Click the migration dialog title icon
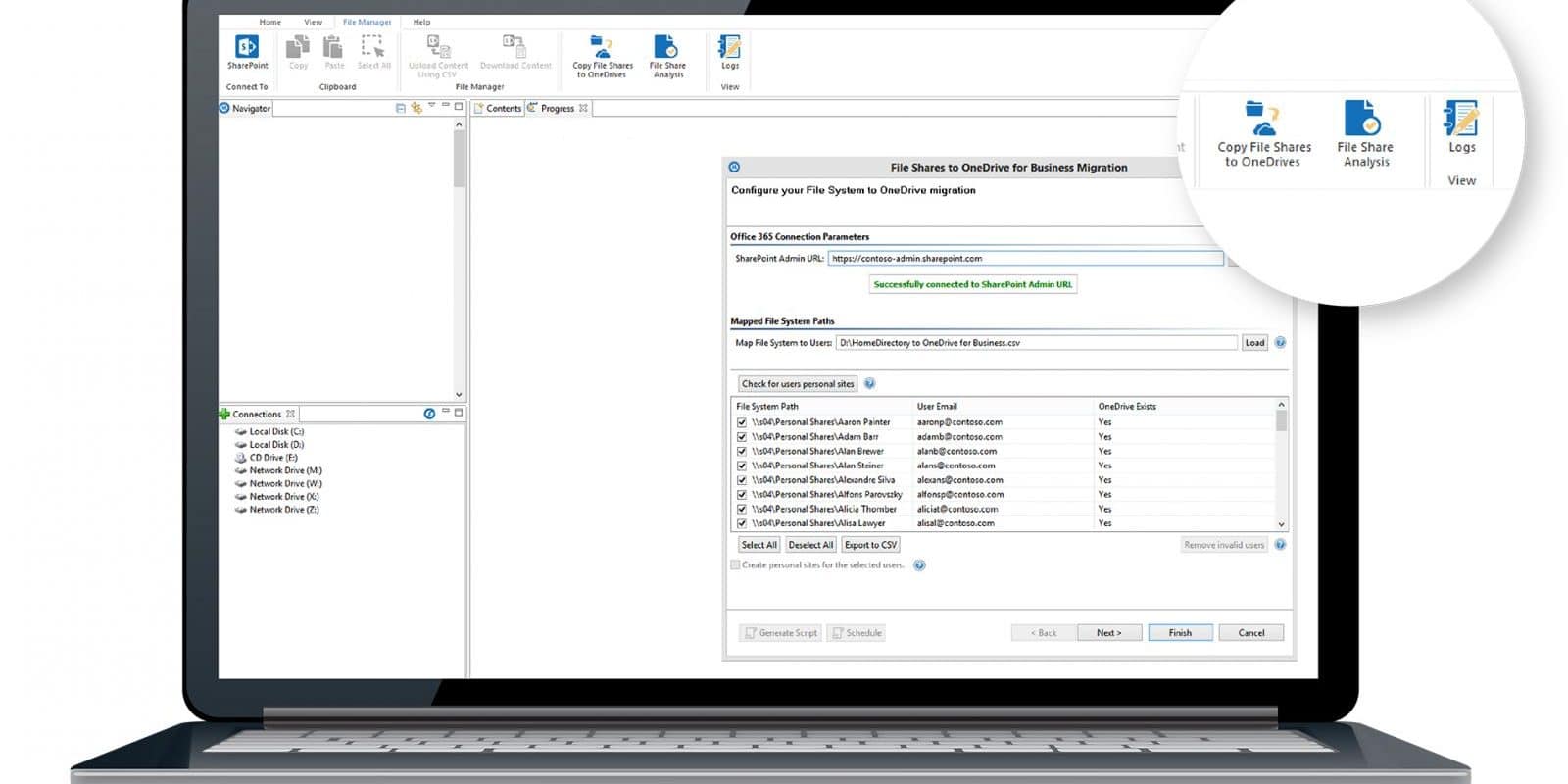Screen dimensions: 1568x784 (x=734, y=168)
